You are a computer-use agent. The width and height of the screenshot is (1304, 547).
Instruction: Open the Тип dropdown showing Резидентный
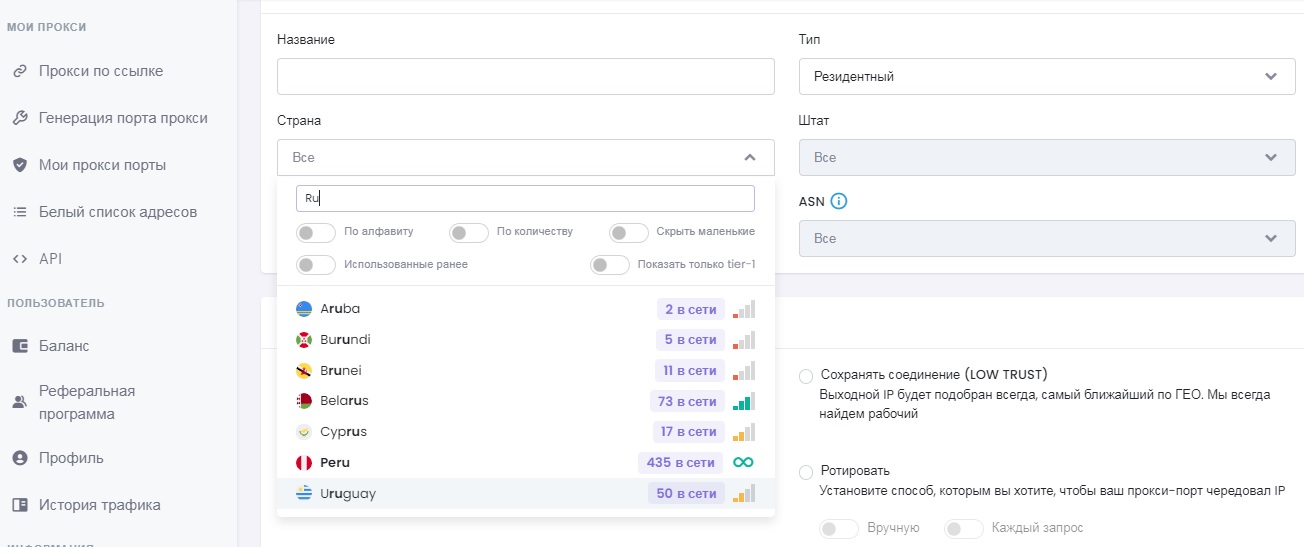pos(1047,76)
